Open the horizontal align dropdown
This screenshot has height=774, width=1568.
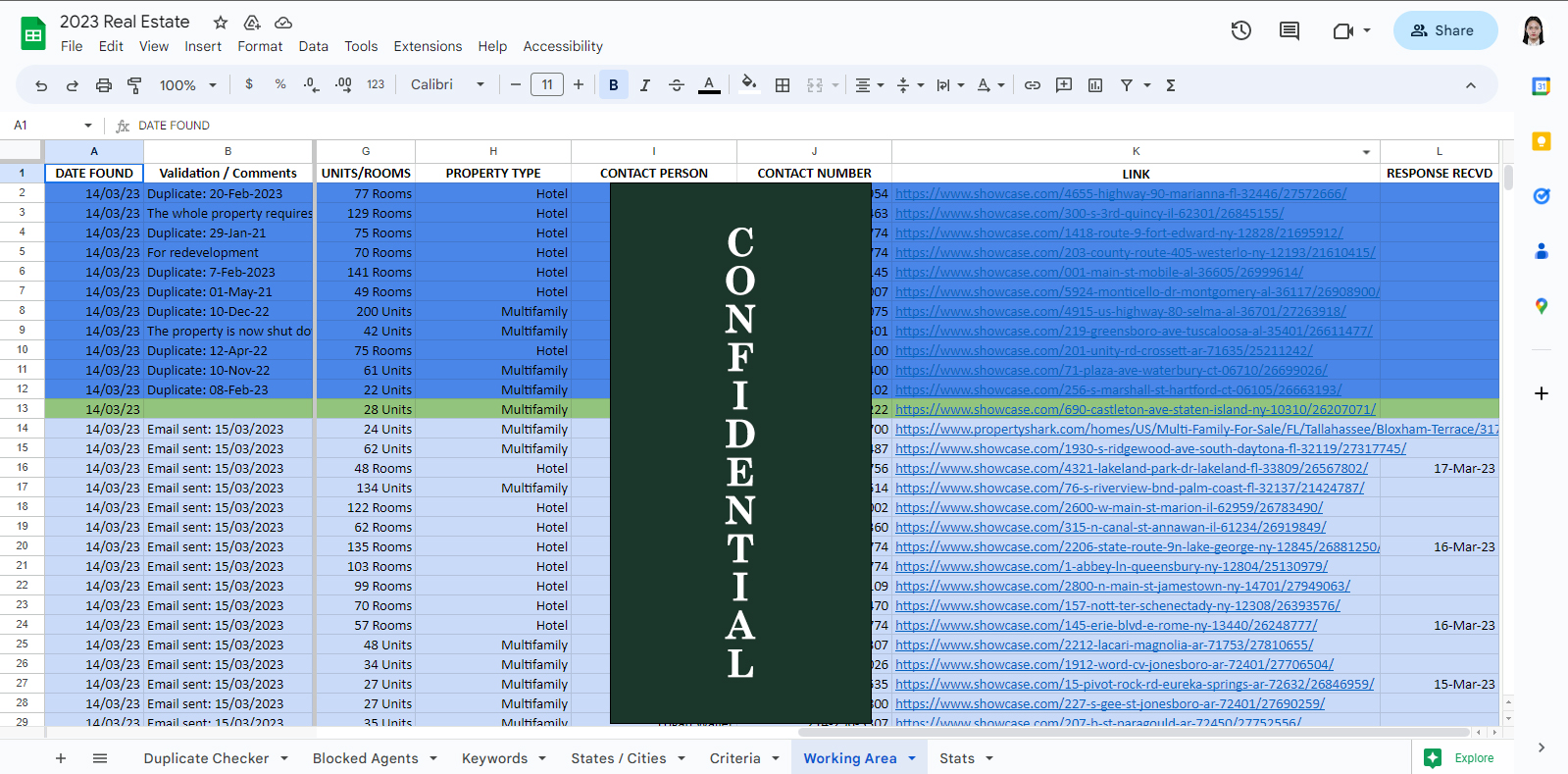click(869, 85)
